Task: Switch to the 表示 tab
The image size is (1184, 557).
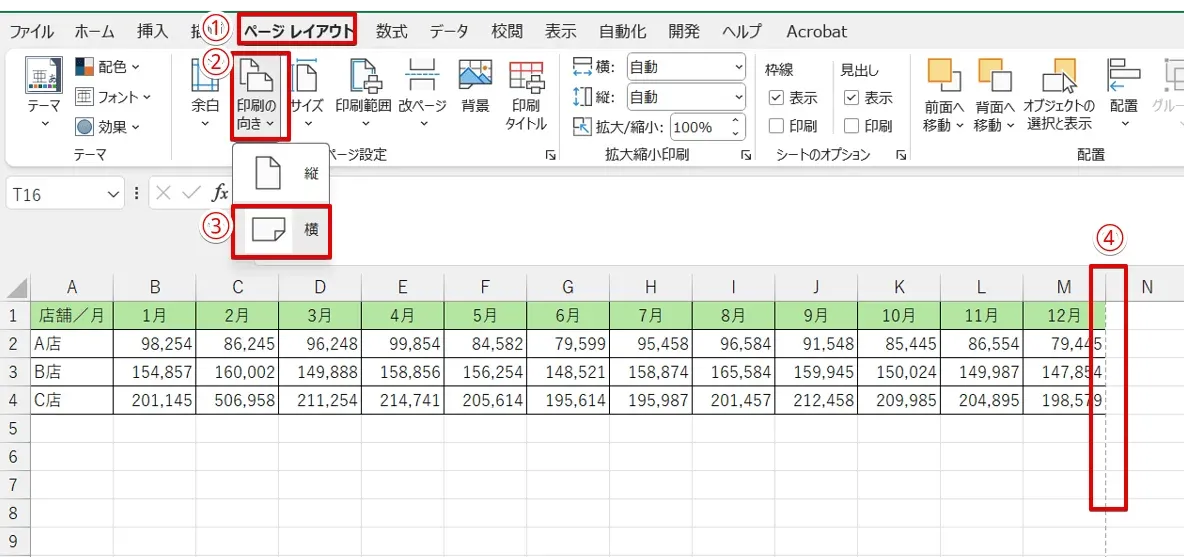Action: [x=561, y=32]
